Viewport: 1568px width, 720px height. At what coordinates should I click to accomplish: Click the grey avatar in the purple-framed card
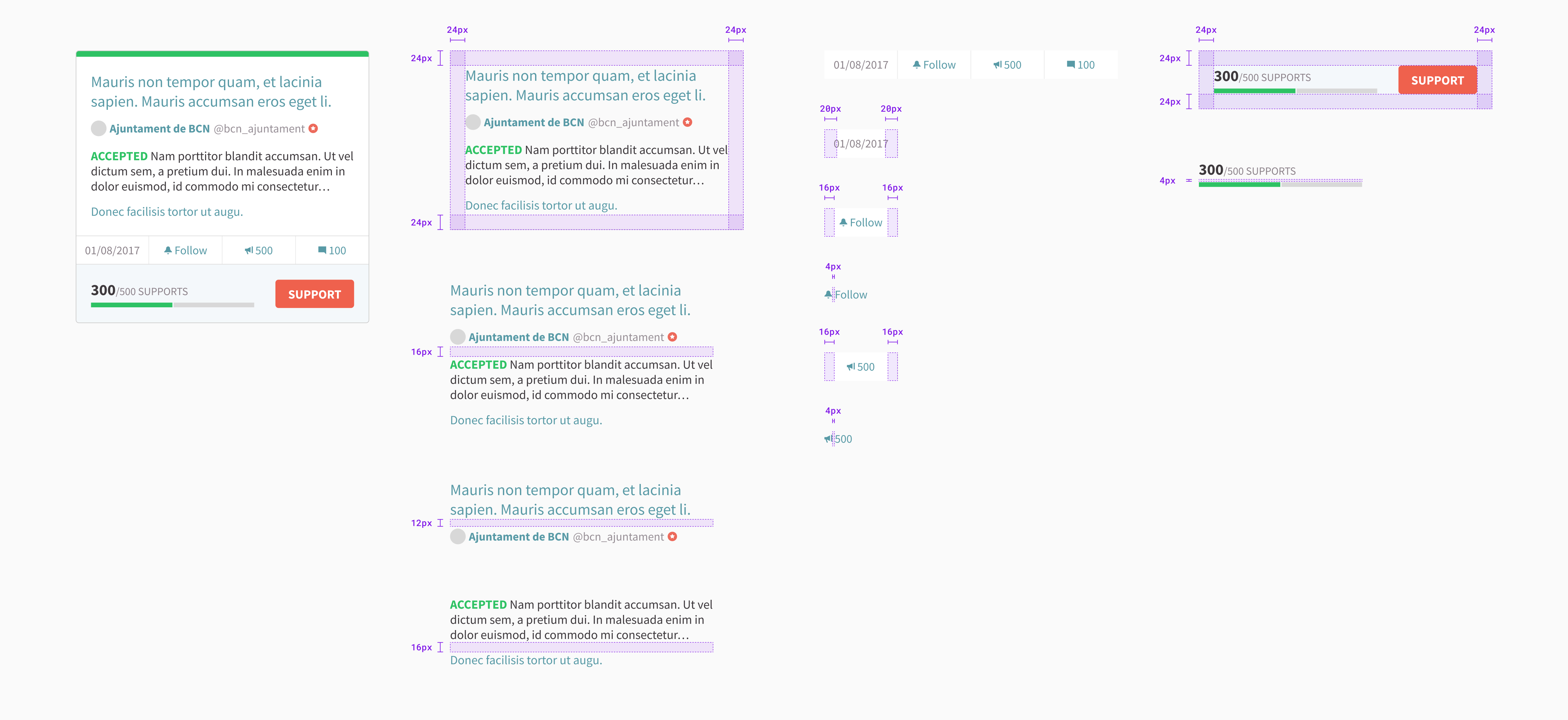473,122
